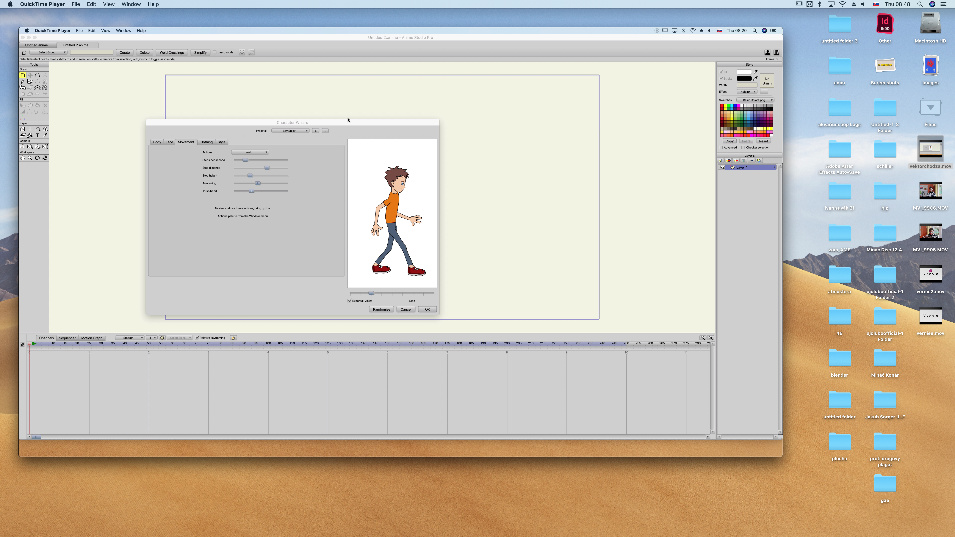Open the onion skins dropdown in timeline toolbar
955x537 pixels.
tap(180, 337)
